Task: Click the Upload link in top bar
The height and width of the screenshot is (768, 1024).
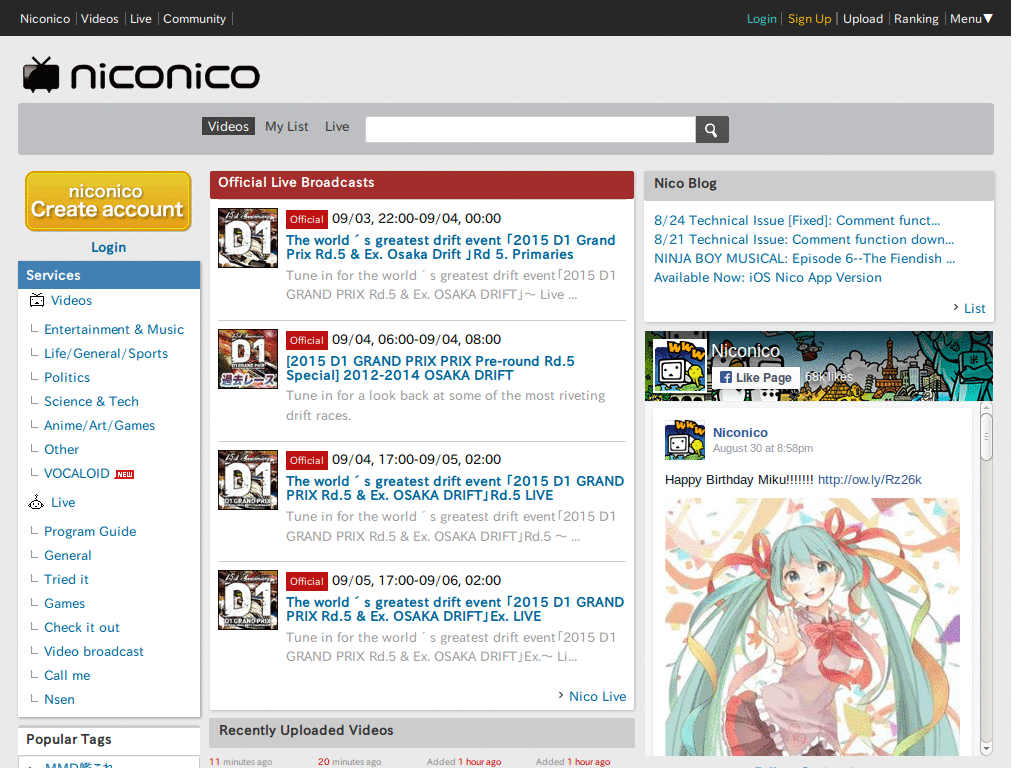Action: click(x=863, y=19)
